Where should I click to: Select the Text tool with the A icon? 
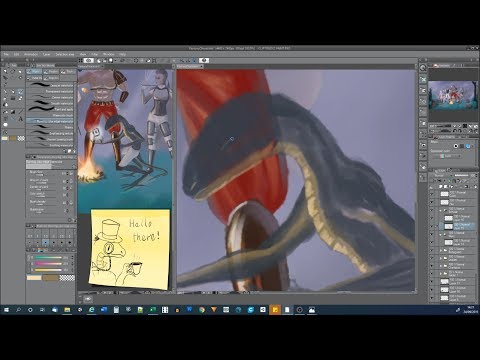(x=20, y=119)
